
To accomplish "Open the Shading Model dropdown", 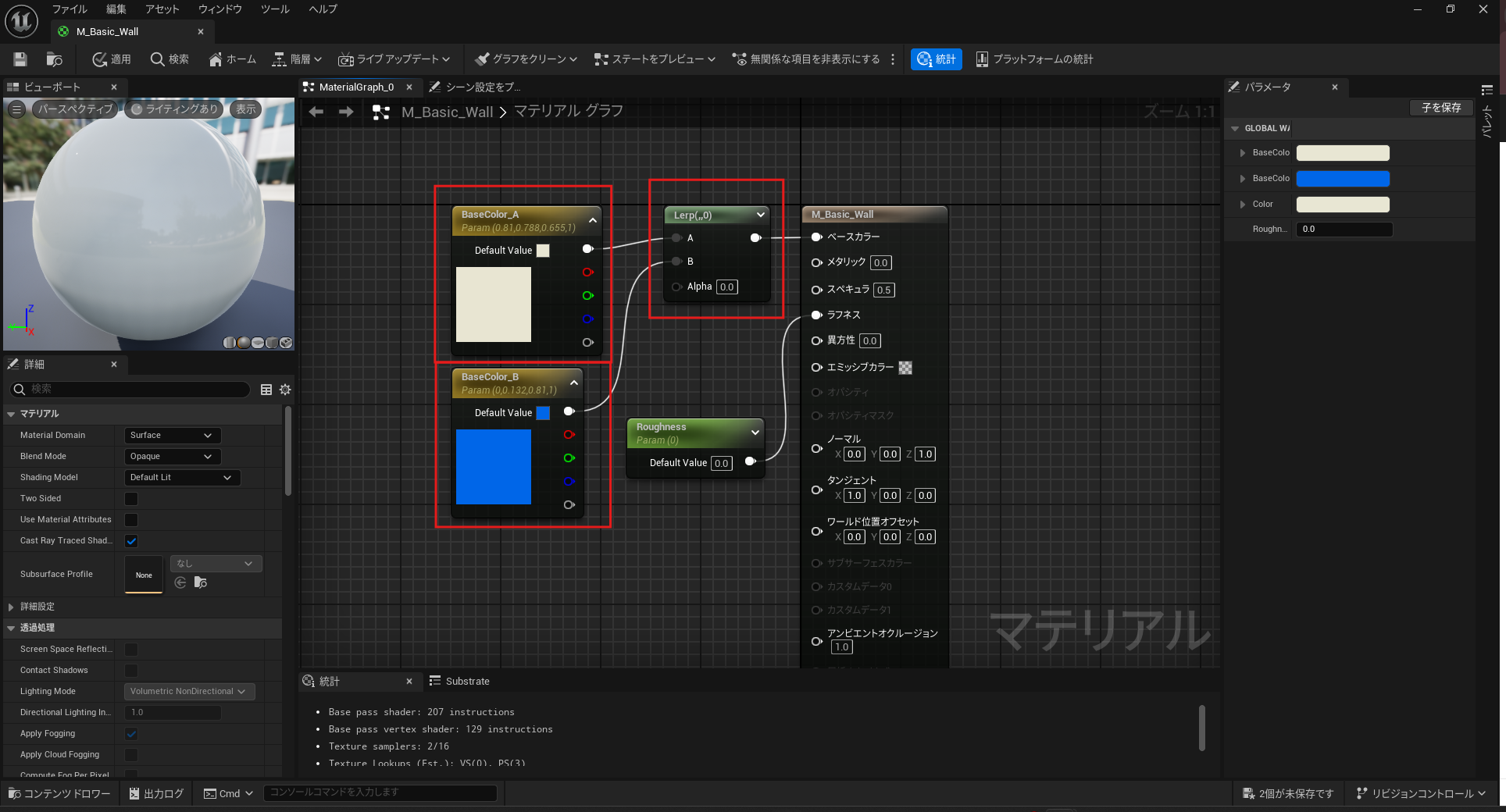I will pyautogui.click(x=181, y=478).
